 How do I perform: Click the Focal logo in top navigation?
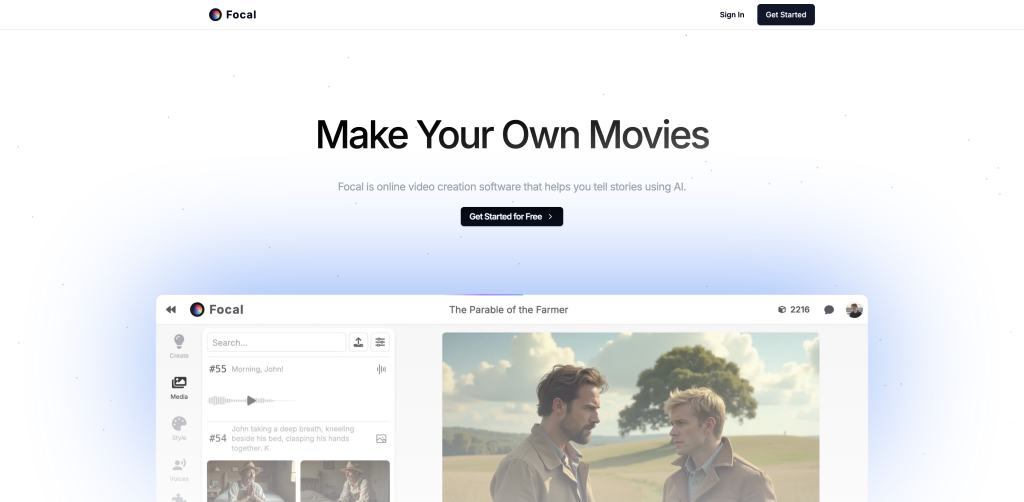(x=232, y=14)
